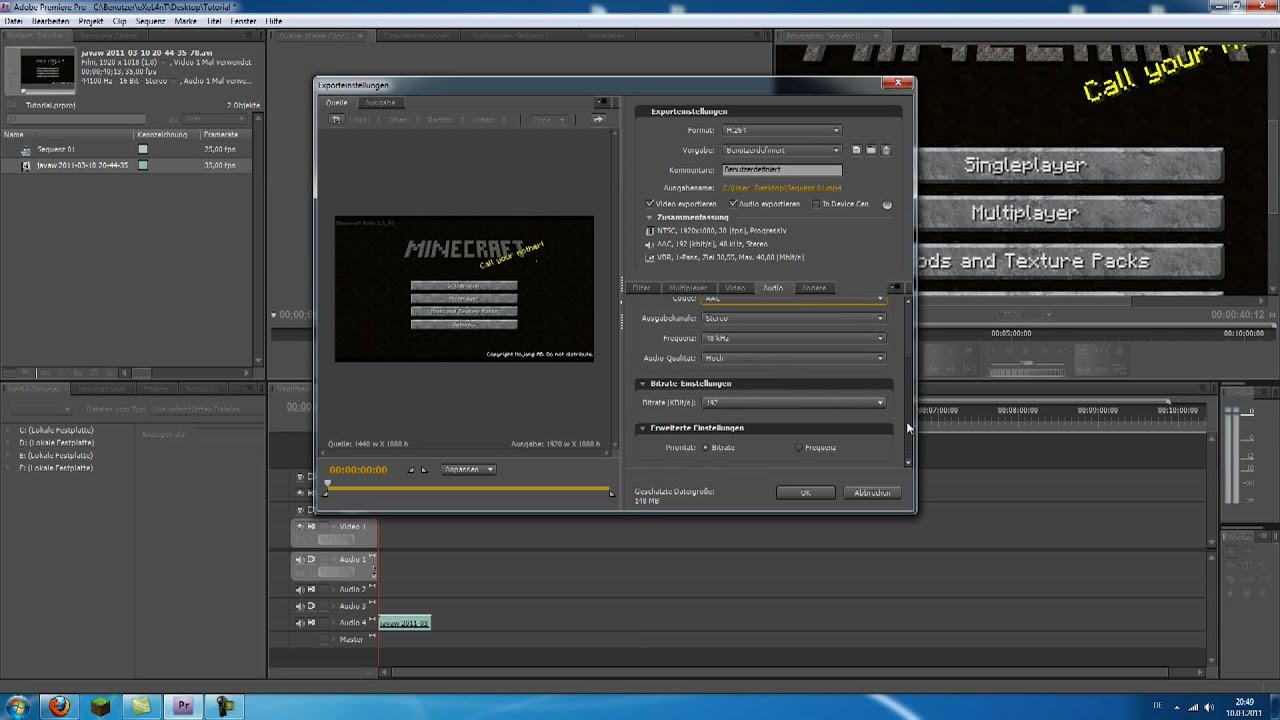
Task: Open the preview panel menu icon
Action: (602, 102)
